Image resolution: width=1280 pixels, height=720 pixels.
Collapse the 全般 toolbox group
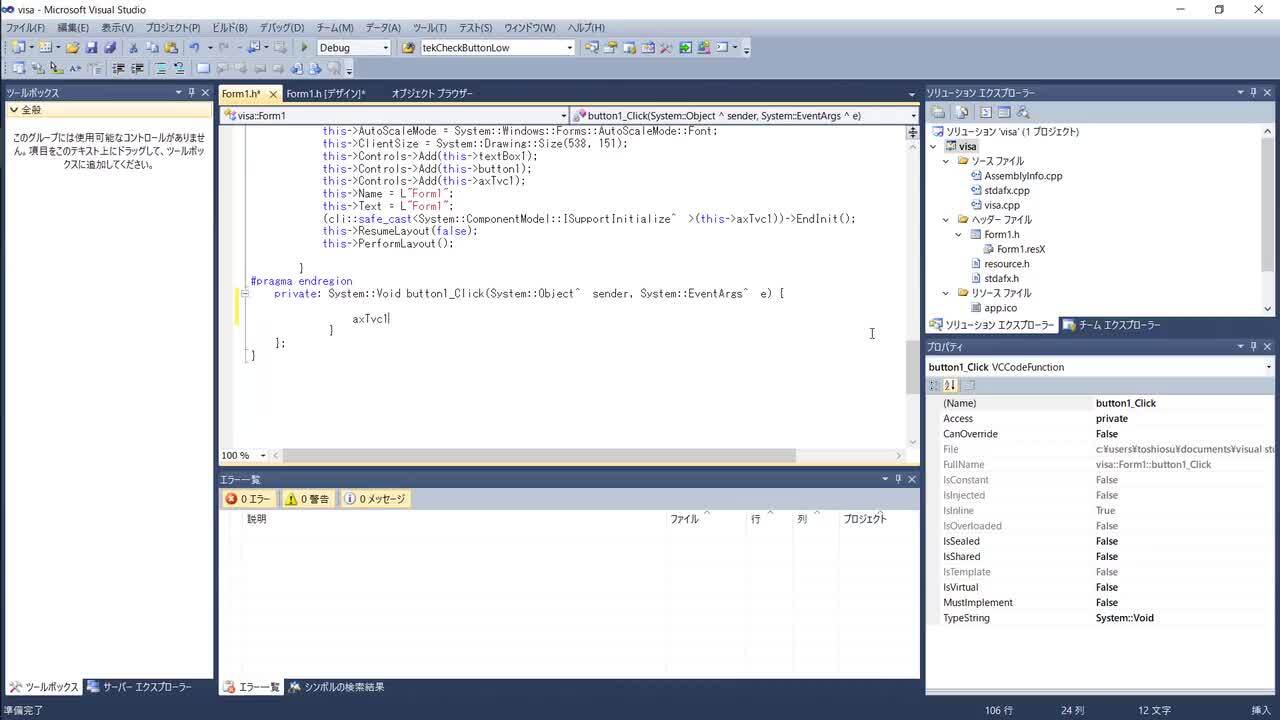[x=13, y=110]
